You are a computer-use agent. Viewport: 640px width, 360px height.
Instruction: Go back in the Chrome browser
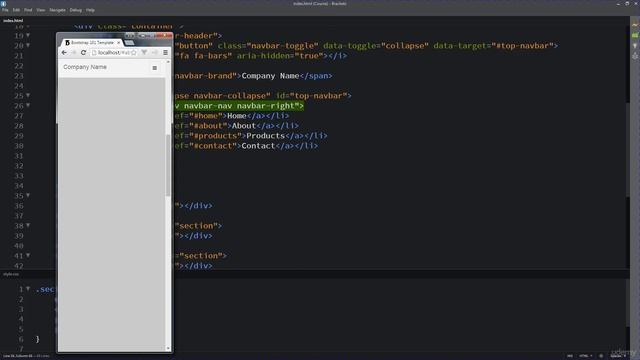tap(64, 53)
